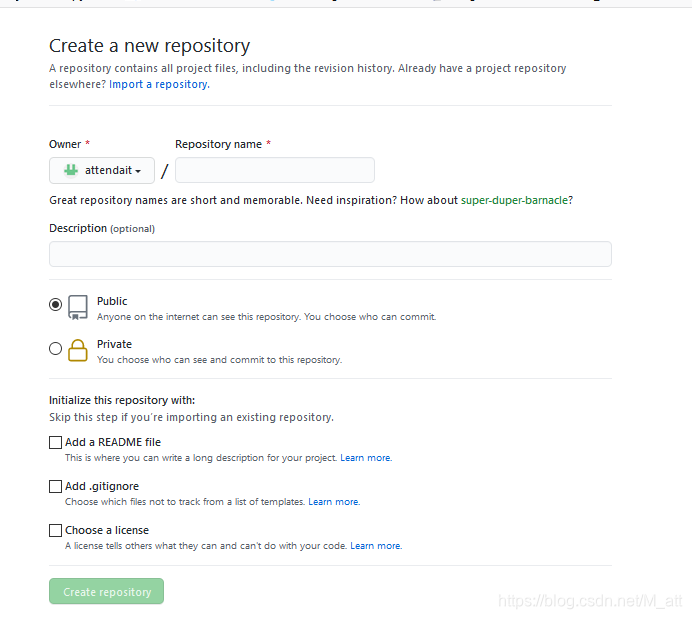This screenshot has width=692, height=619.
Task: Click the Add .gitignore label text
Action: 102,486
